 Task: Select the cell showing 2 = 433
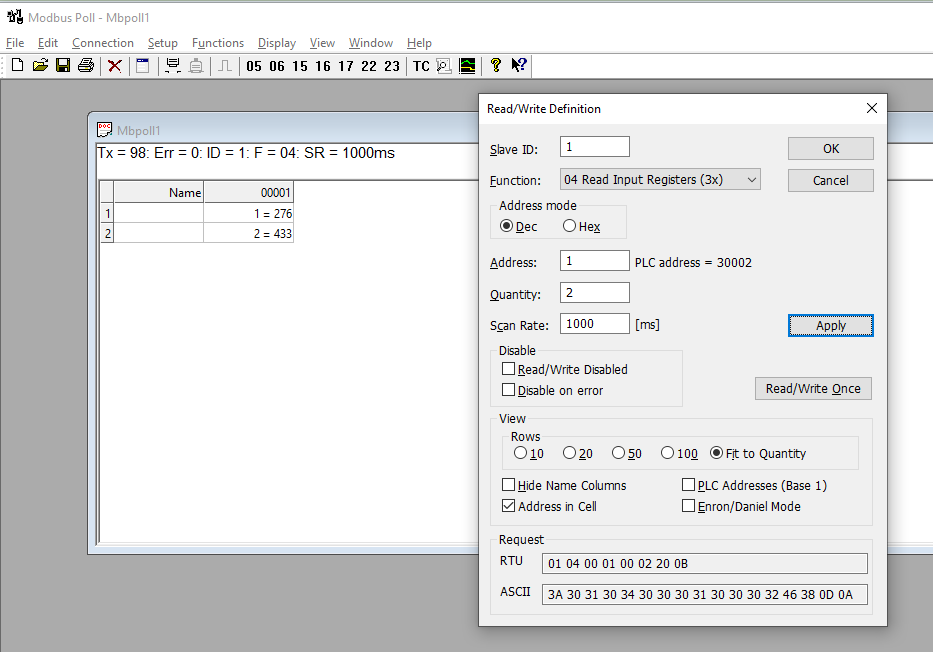(248, 234)
